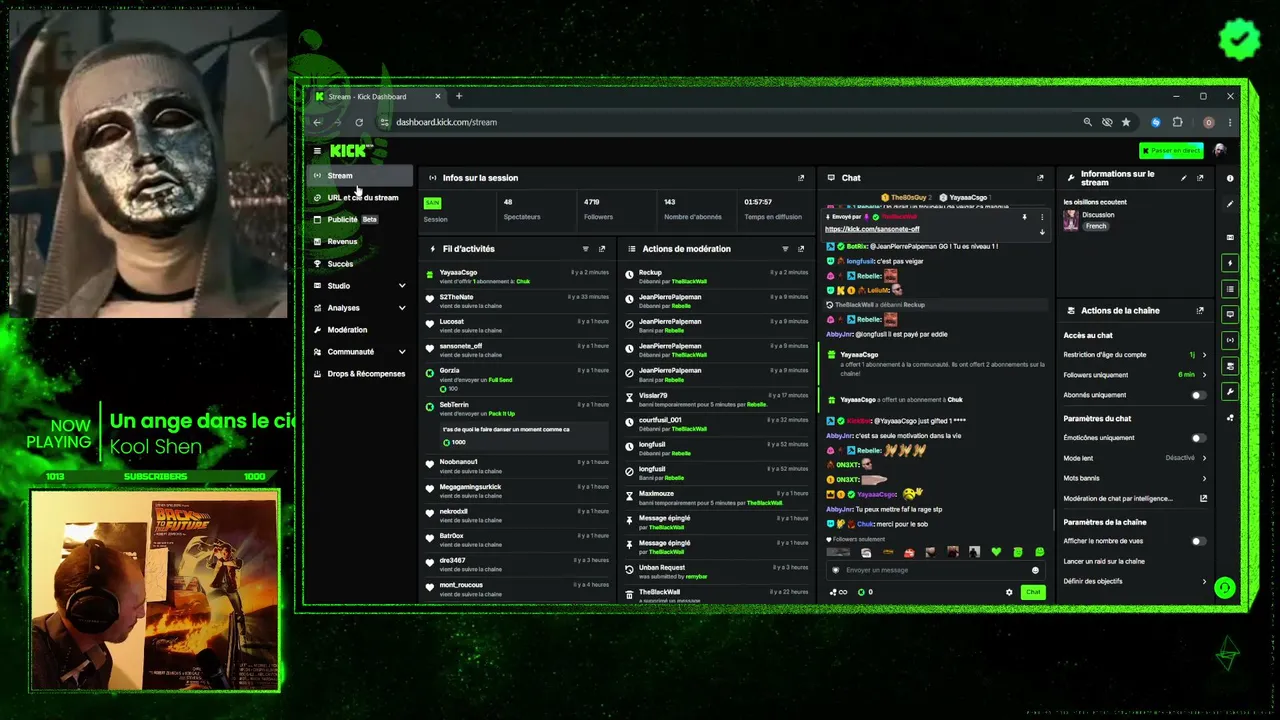Pop out the Fil d'activités panel
1280x720 pixels.
(x=602, y=249)
